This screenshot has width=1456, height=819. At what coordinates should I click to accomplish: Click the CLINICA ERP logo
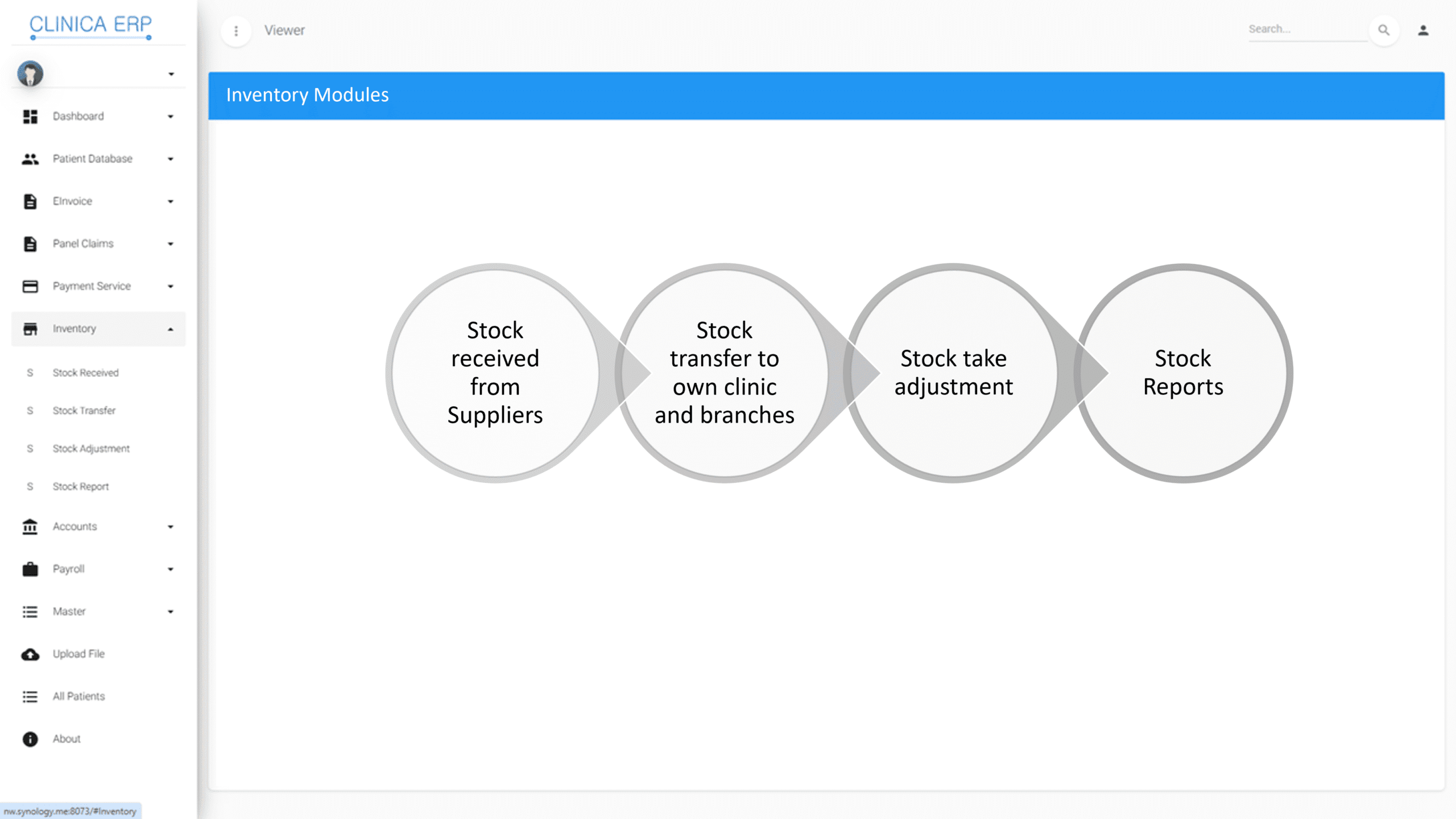[90, 25]
